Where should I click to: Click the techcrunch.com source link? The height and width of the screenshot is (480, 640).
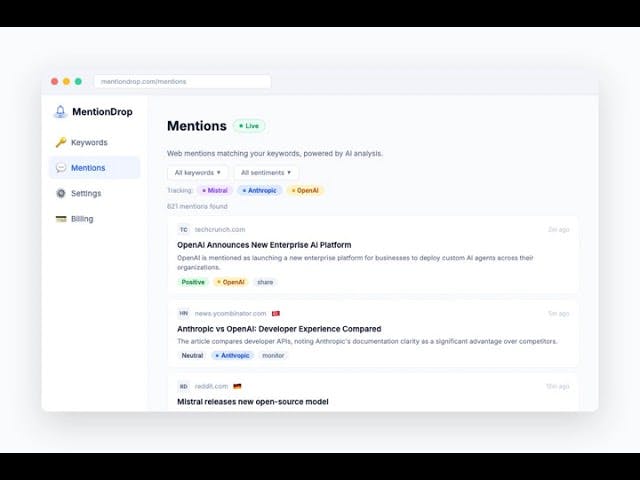coord(220,229)
